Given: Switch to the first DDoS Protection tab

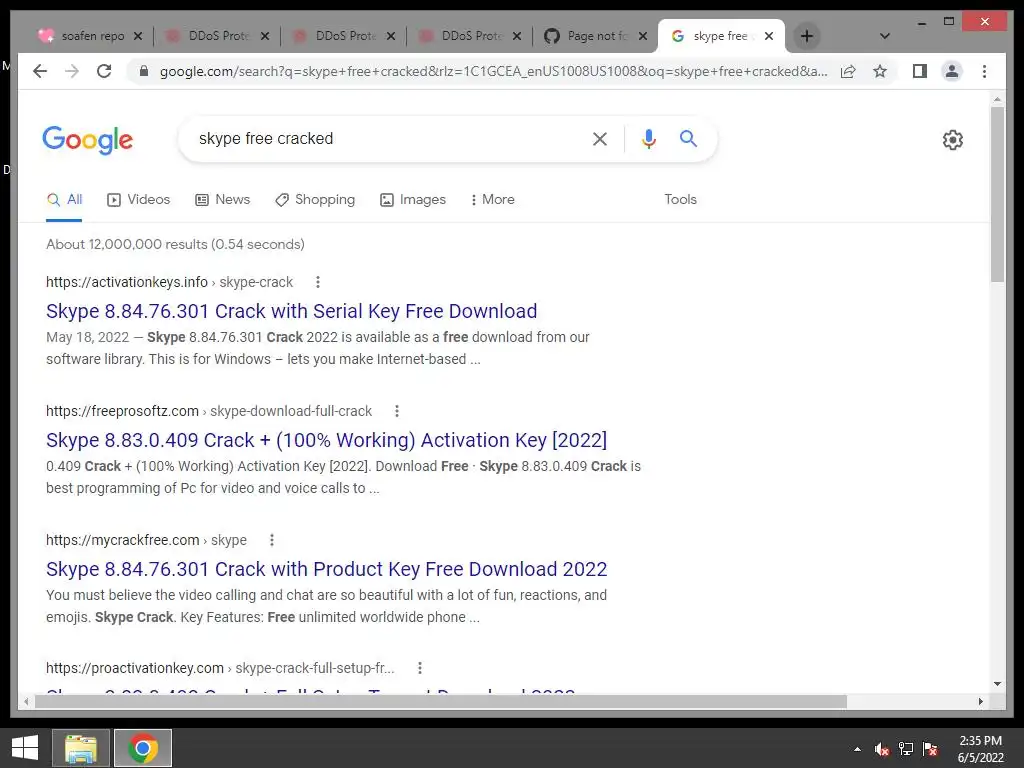Looking at the screenshot, I should pyautogui.click(x=216, y=36).
